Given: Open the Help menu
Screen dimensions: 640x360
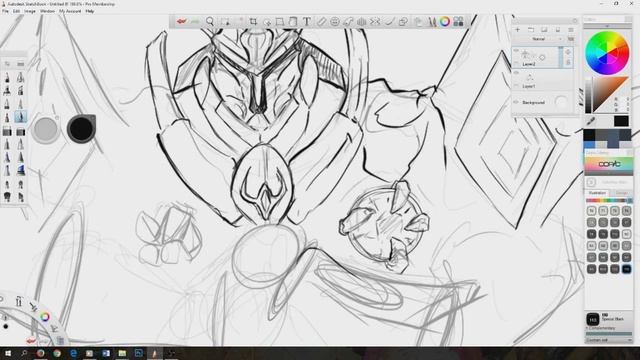Looking at the screenshot, I should coord(90,11).
